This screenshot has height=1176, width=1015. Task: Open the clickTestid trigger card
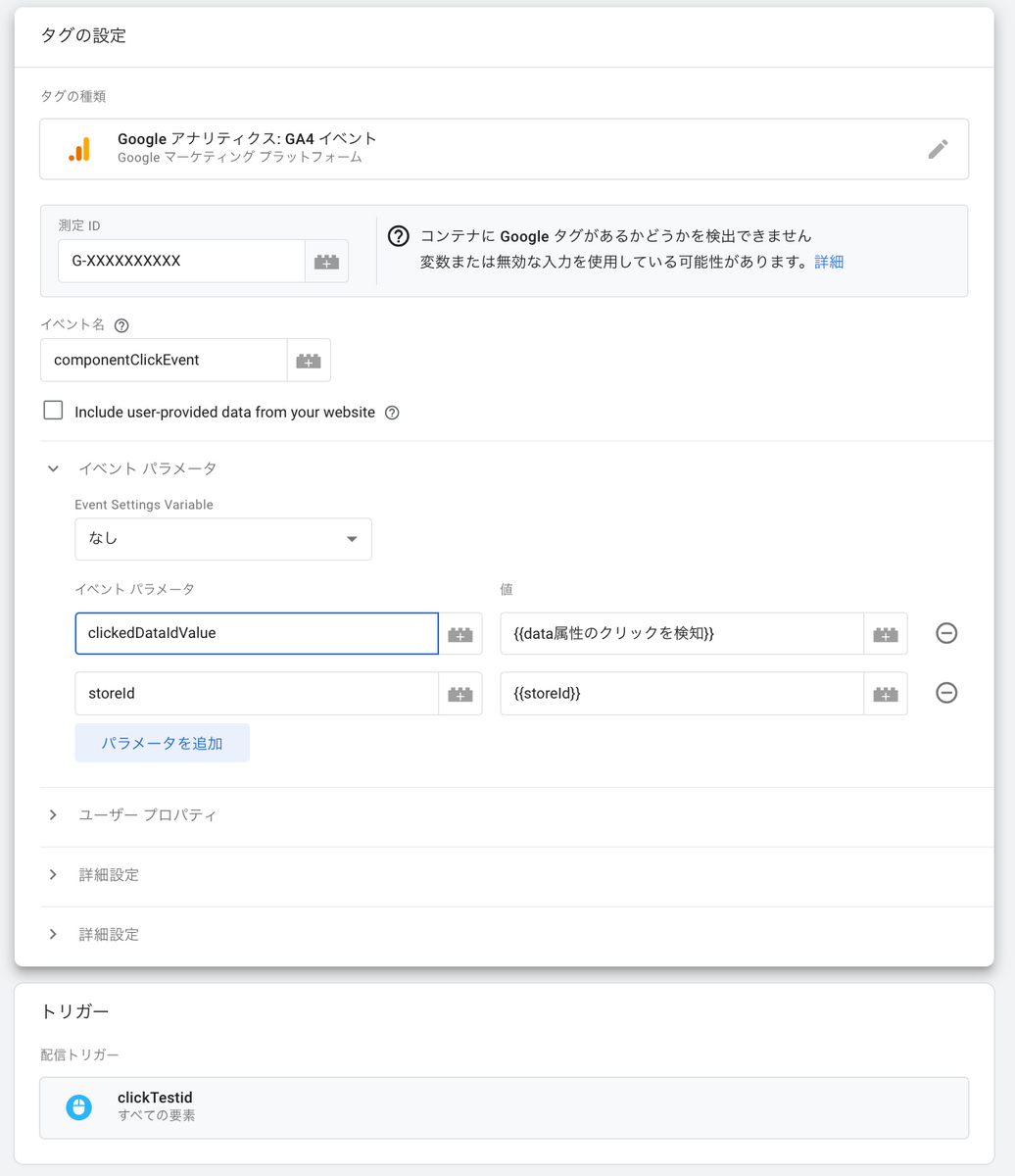504,1107
